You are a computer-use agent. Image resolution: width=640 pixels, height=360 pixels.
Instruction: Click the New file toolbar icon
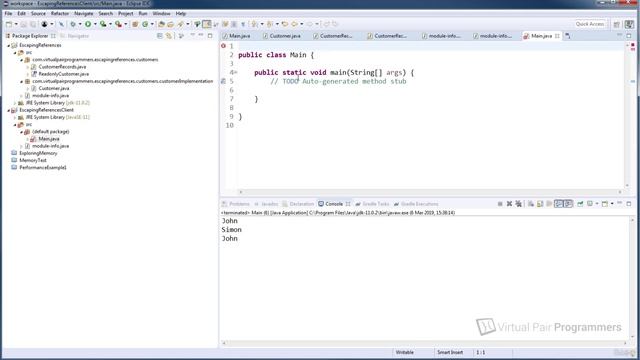coord(9,24)
